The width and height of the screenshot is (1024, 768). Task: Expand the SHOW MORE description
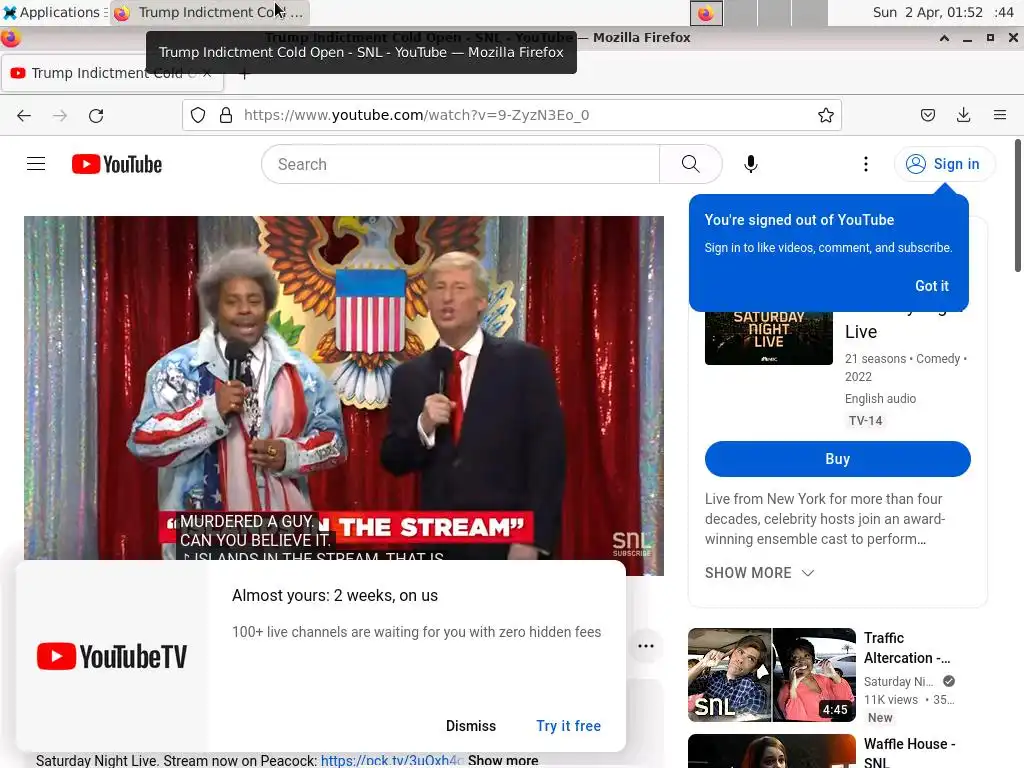click(x=760, y=573)
